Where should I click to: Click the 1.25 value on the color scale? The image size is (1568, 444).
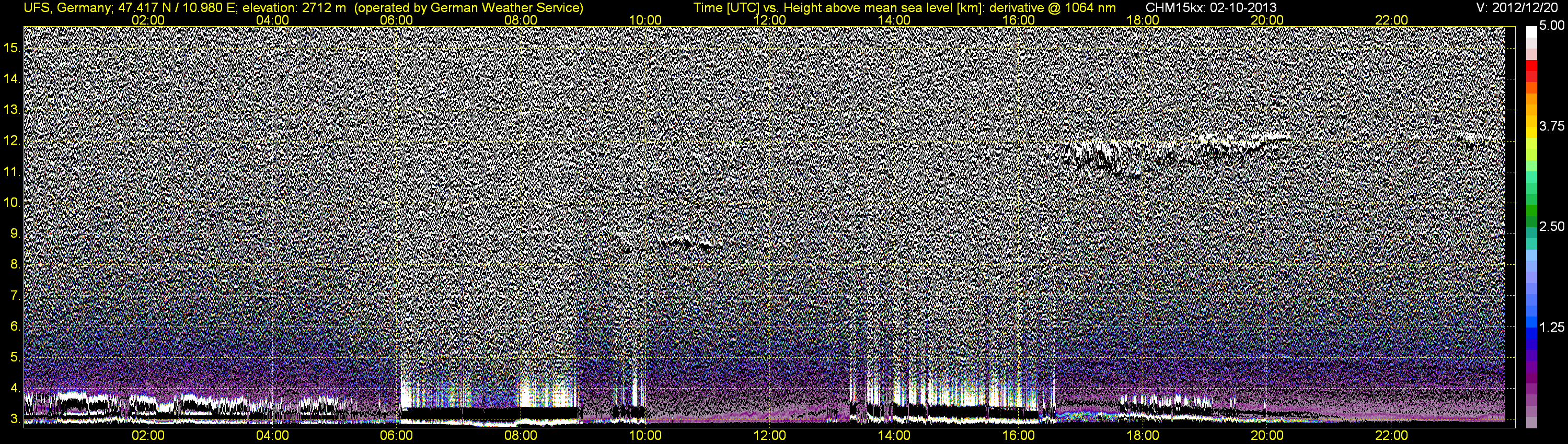click(1552, 327)
